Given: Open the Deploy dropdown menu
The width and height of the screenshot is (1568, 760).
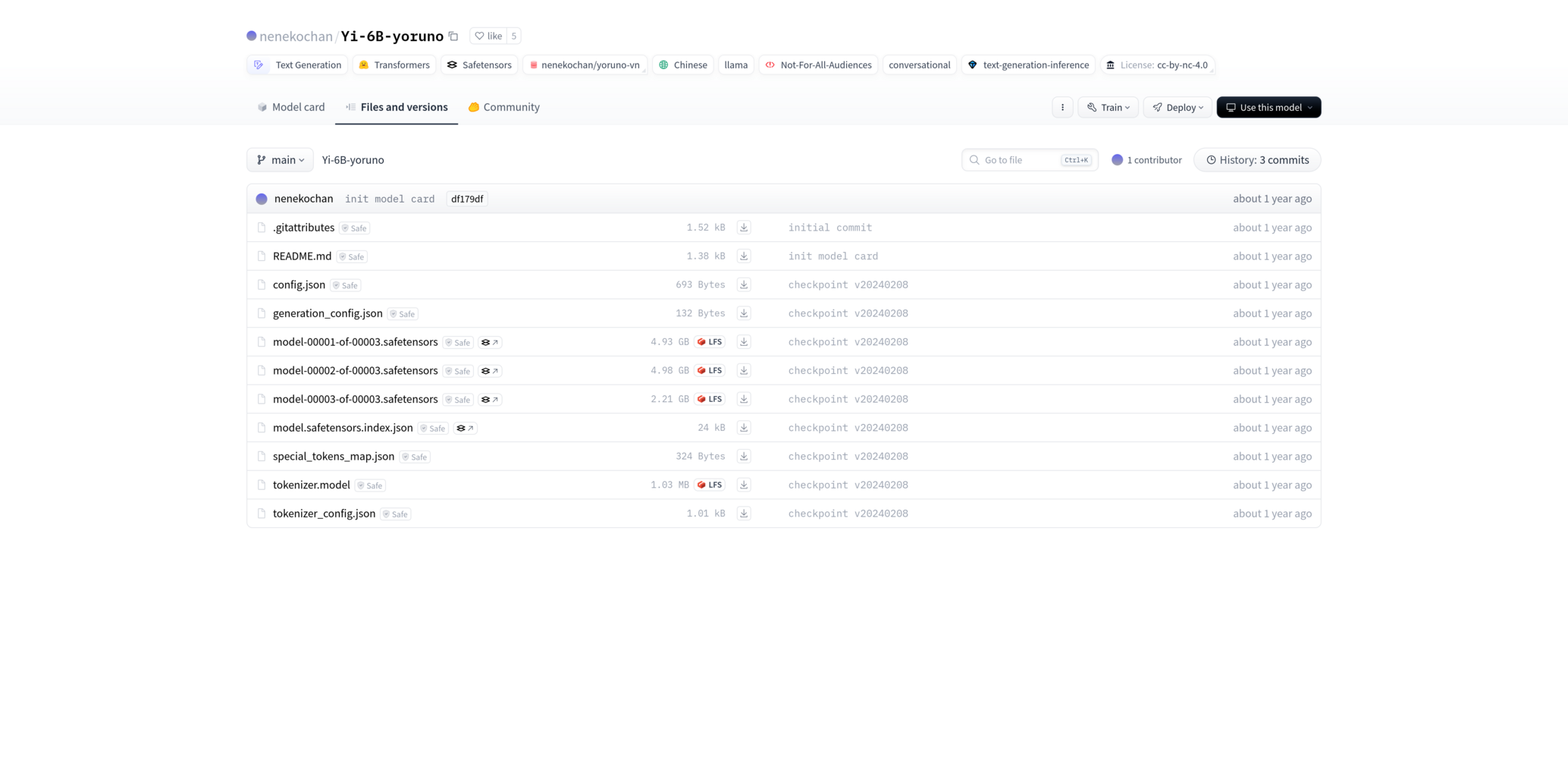Looking at the screenshot, I should (1178, 108).
